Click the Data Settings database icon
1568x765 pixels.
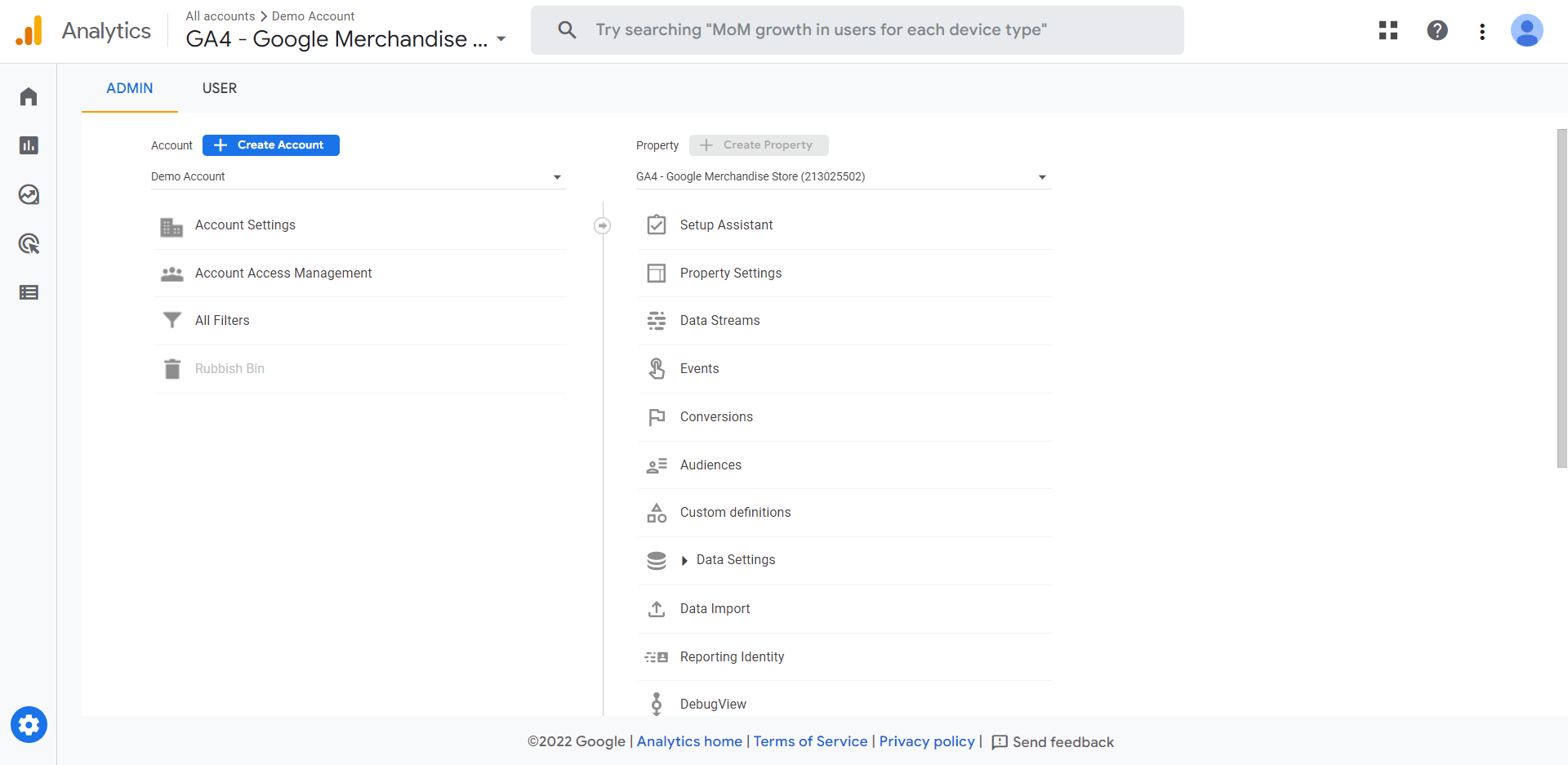point(657,561)
